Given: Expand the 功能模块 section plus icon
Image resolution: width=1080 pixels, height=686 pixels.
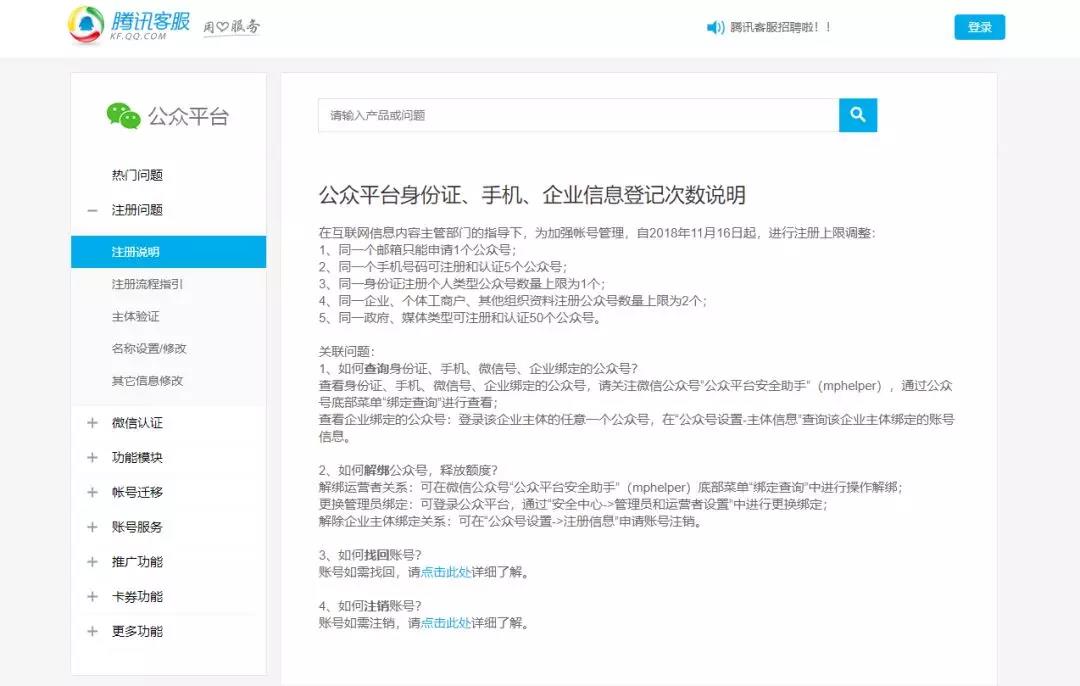Looking at the screenshot, I should click(x=92, y=457).
